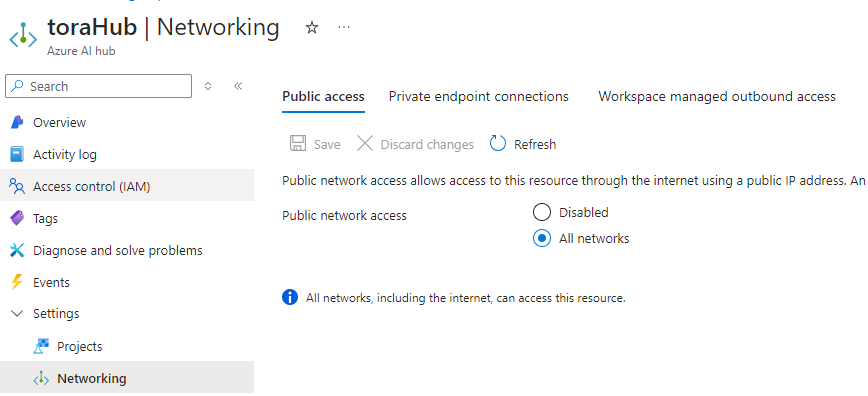
Task: Click the expand/collapse arrows beside search
Action: pos(208,86)
